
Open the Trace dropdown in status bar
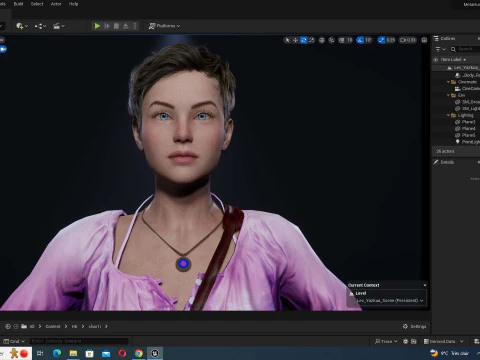pyautogui.click(x=386, y=341)
